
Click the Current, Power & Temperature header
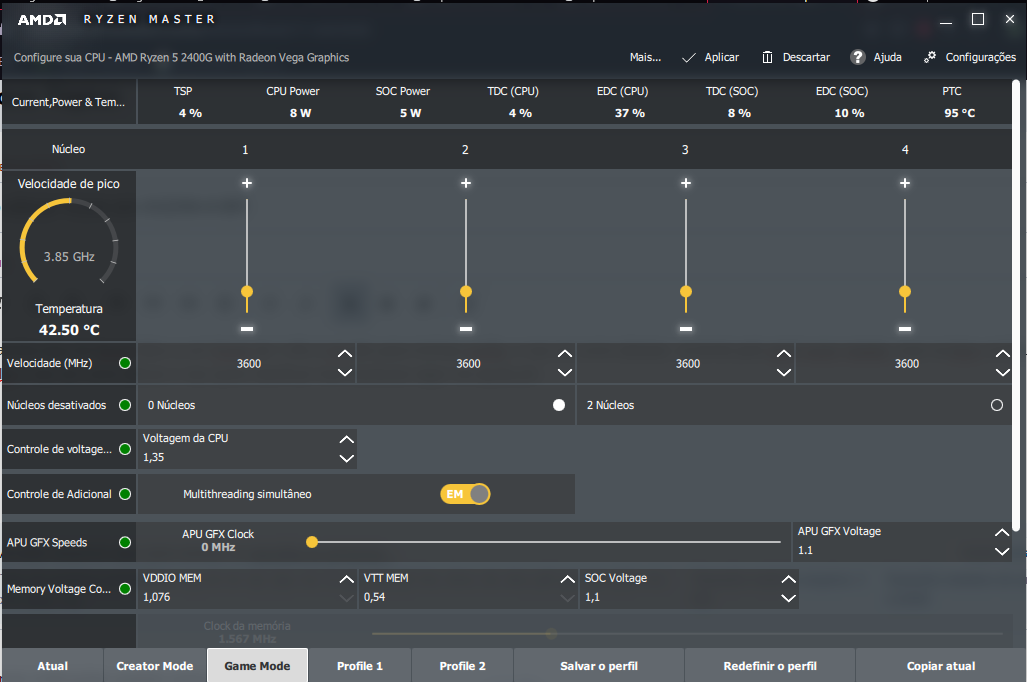pos(69,102)
